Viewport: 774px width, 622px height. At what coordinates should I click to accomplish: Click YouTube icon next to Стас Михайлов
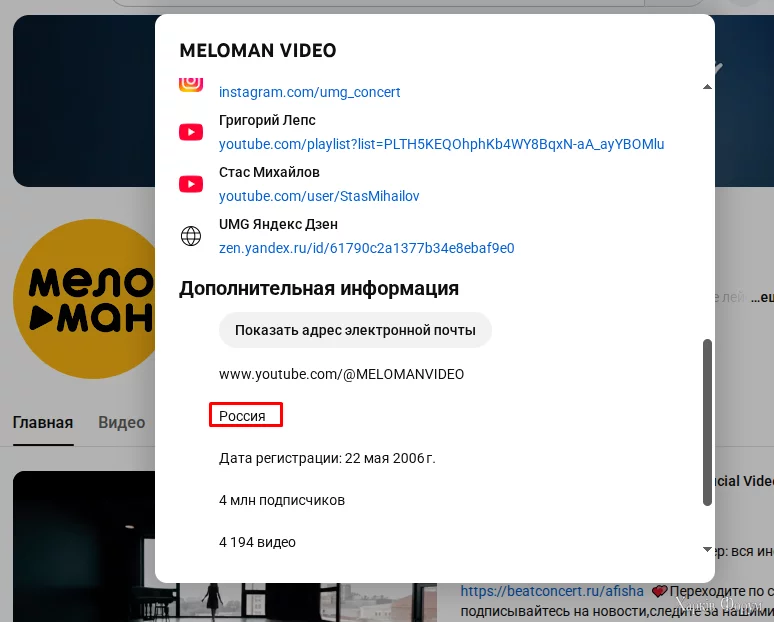coord(191,184)
